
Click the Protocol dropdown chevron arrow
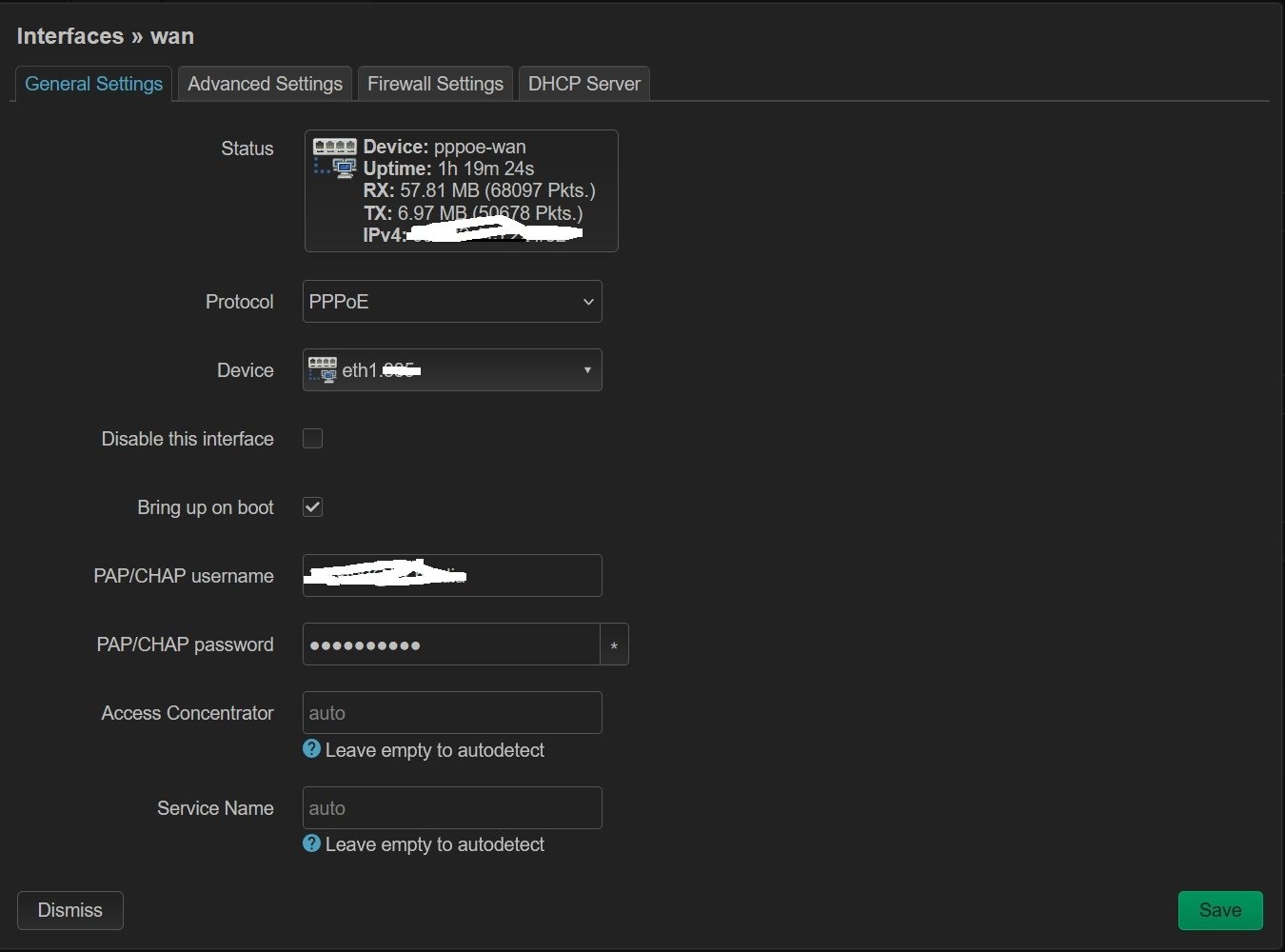pyautogui.click(x=587, y=302)
